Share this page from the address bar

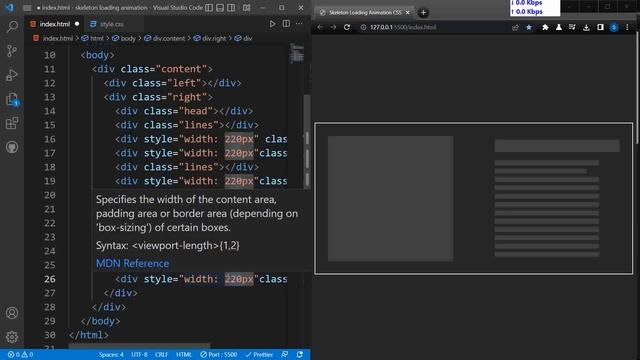515,27
